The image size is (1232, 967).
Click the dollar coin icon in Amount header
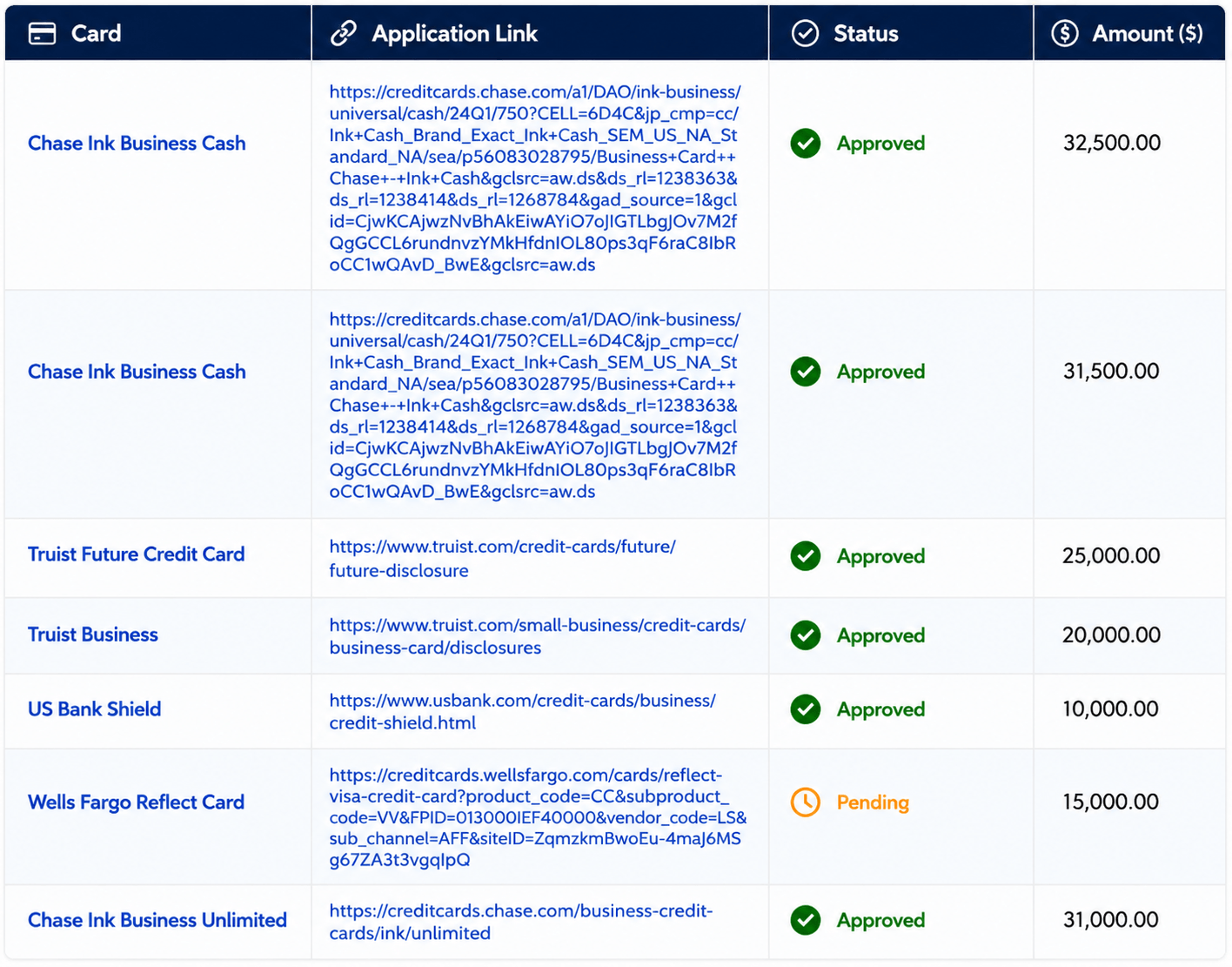click(1064, 33)
